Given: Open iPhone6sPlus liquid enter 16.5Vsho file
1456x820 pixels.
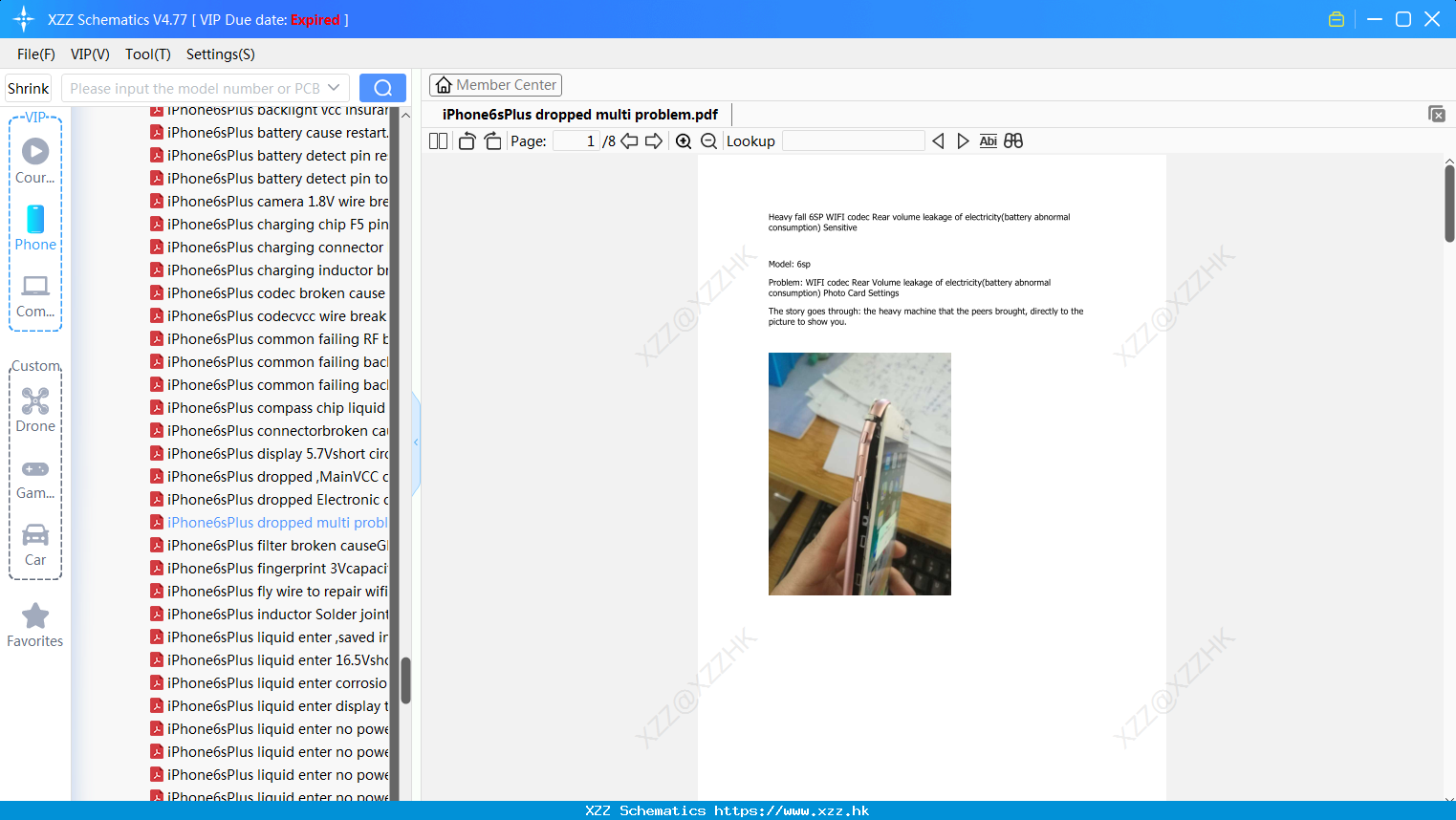Looking at the screenshot, I should (270, 660).
